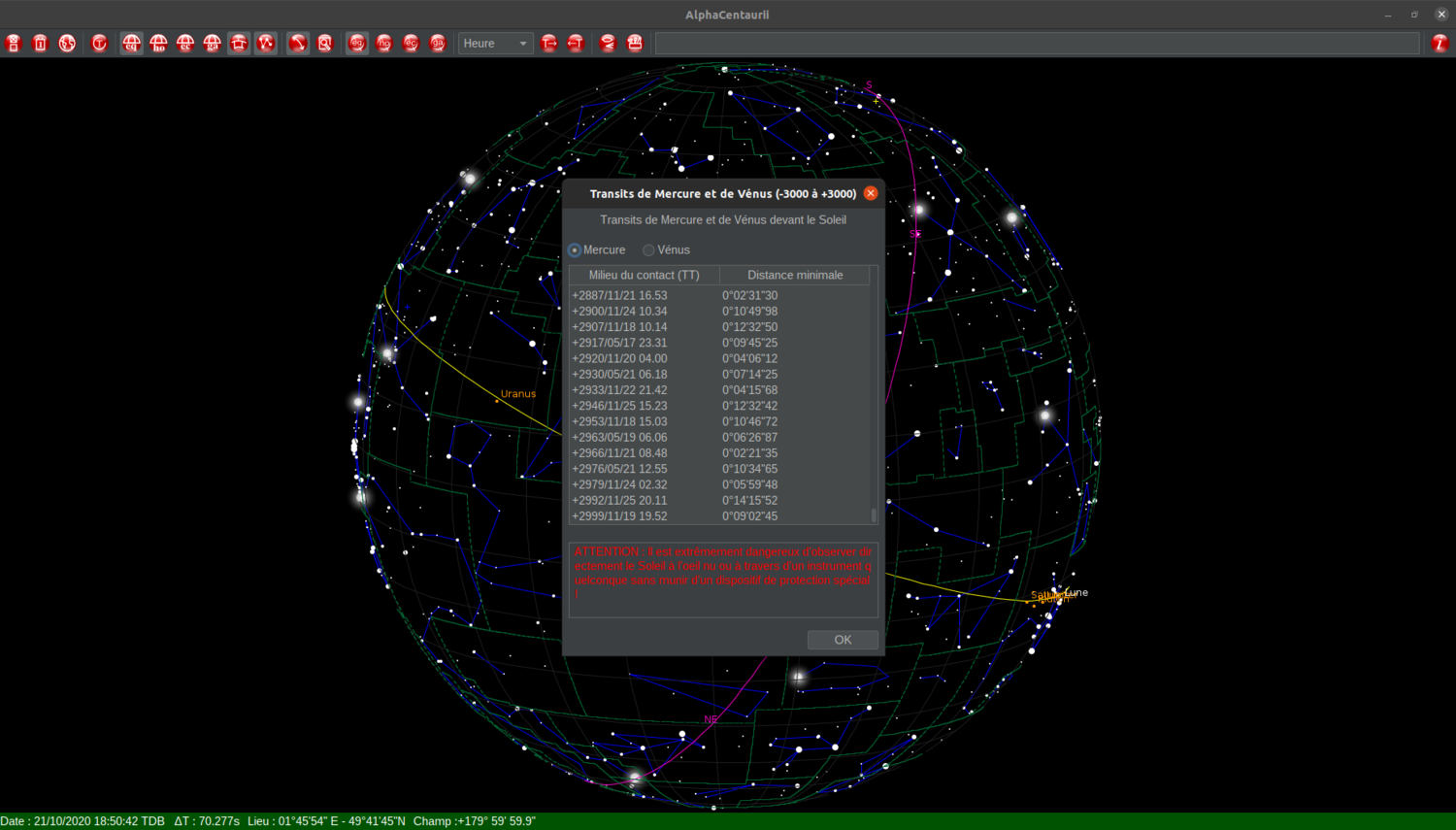Image resolution: width=1456 pixels, height=830 pixels.
Task: Click the step time forward T→ icon
Action: [x=548, y=43]
